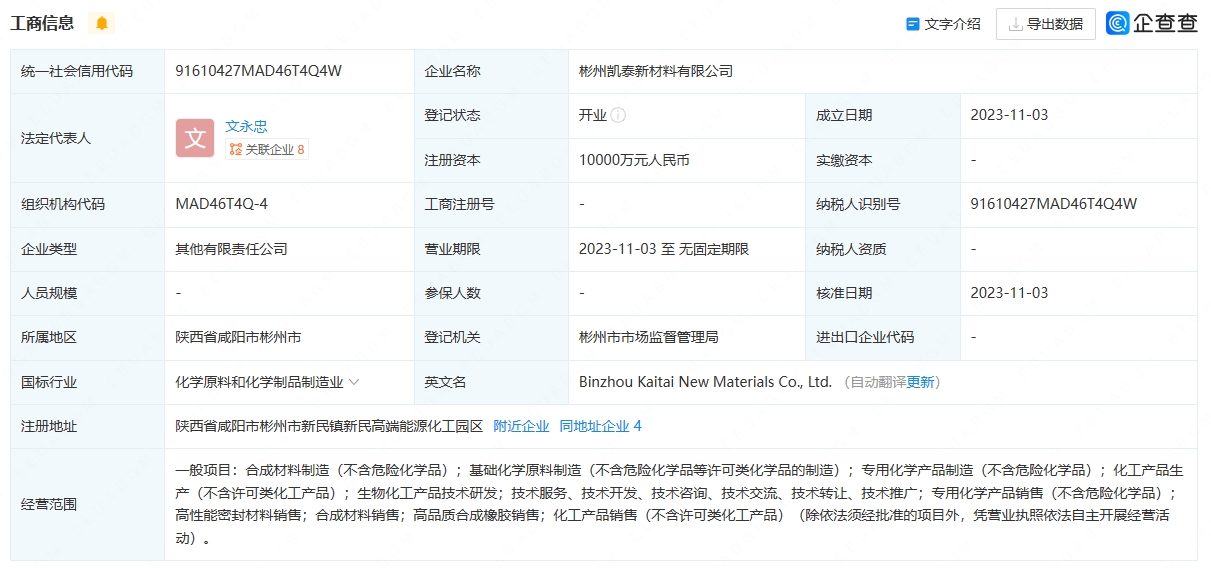The image size is (1211, 568).
Task: Click the 纳税人识别号 label
Action: [858, 204]
